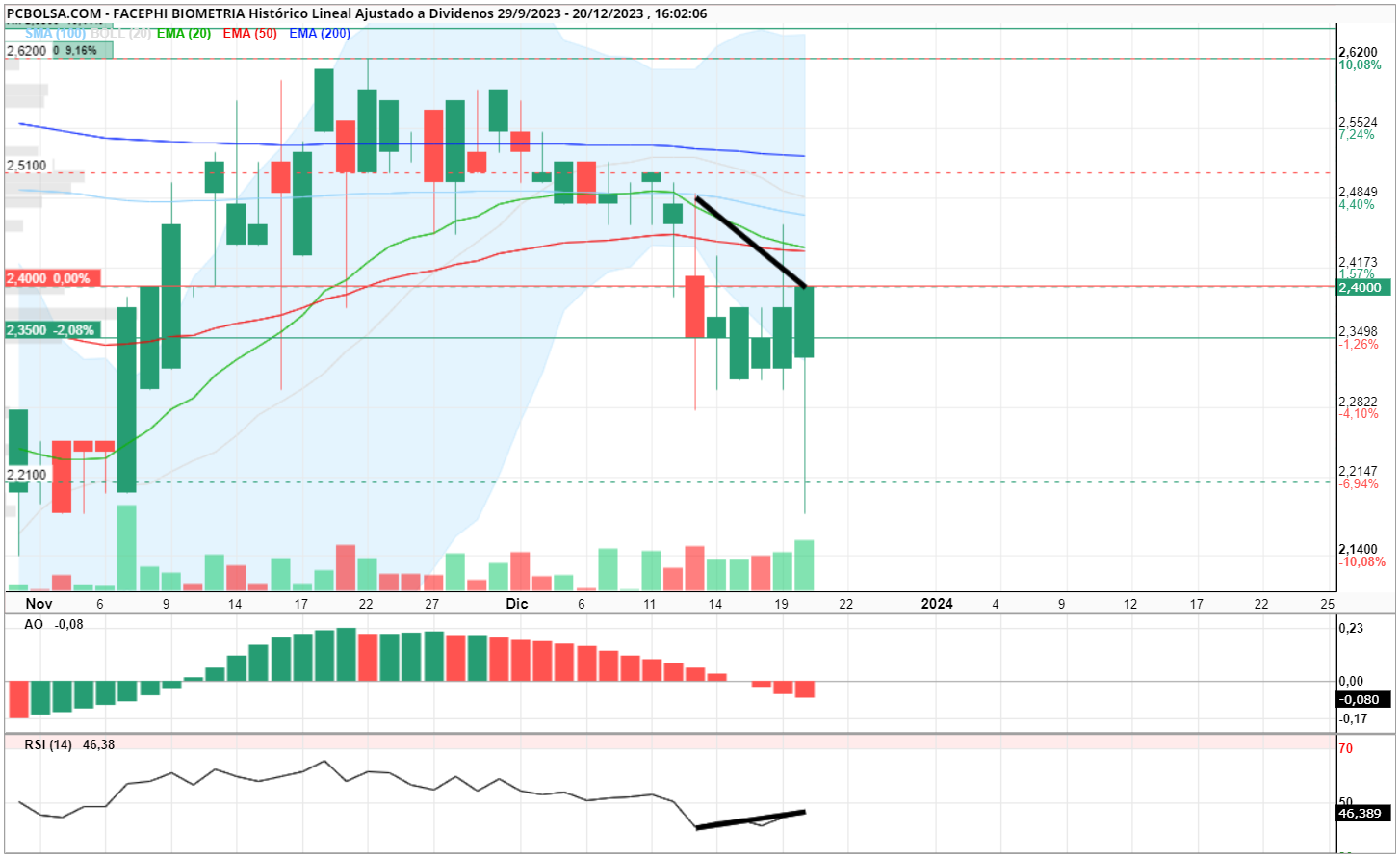Click the -4,10% percent axis label
Image resolution: width=1400 pixels, height=858 pixels.
(x=1359, y=414)
